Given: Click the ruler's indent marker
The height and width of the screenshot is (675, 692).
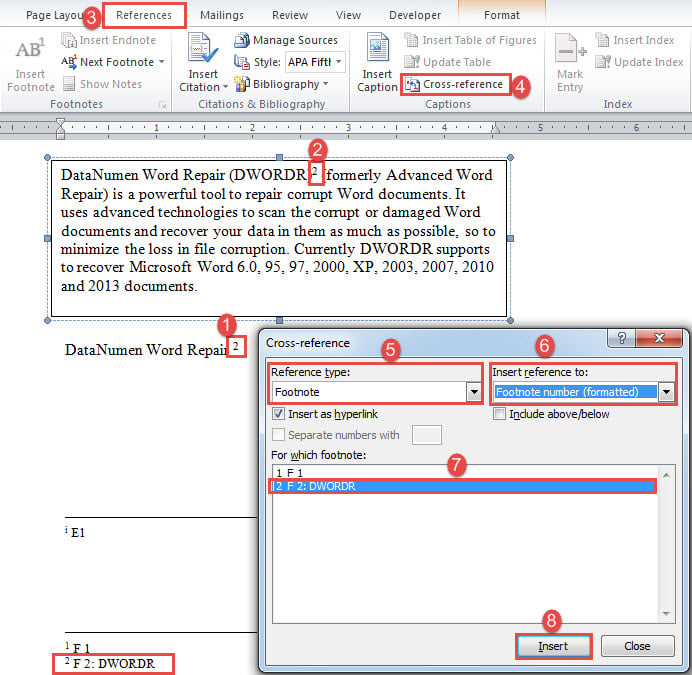Looking at the screenshot, I should 60,128.
